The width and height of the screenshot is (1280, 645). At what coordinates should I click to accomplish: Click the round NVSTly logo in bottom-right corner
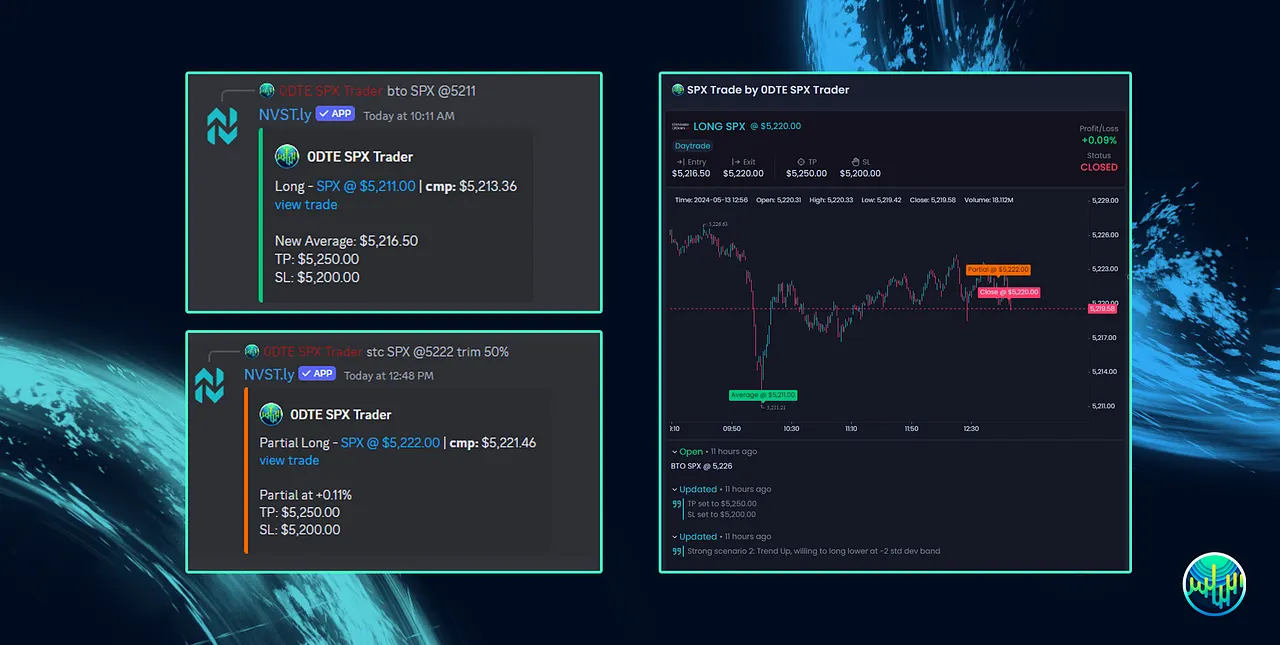[x=1214, y=584]
